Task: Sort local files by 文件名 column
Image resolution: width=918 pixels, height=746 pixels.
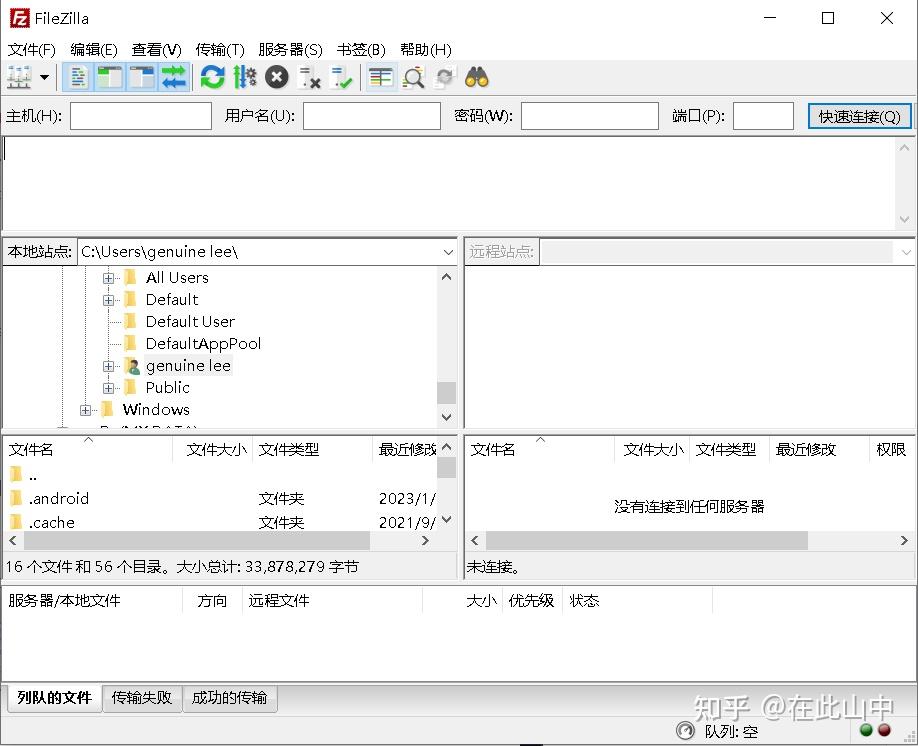Action: point(88,450)
